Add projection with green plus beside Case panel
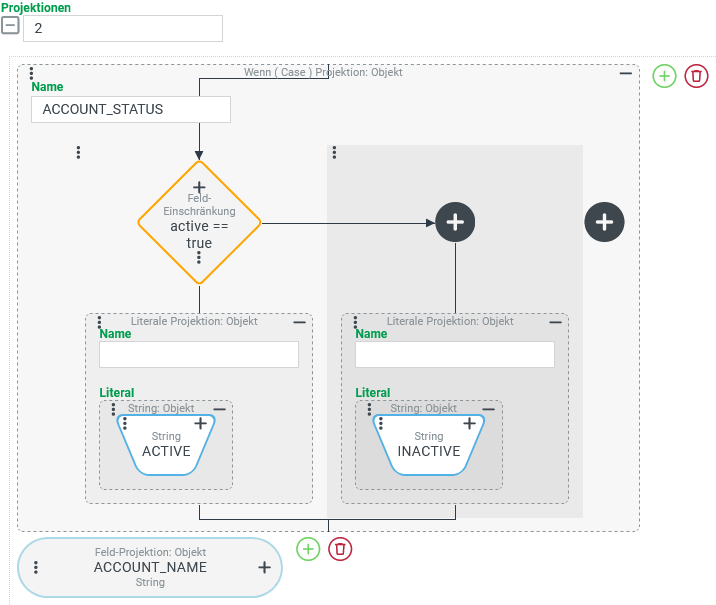 664,76
